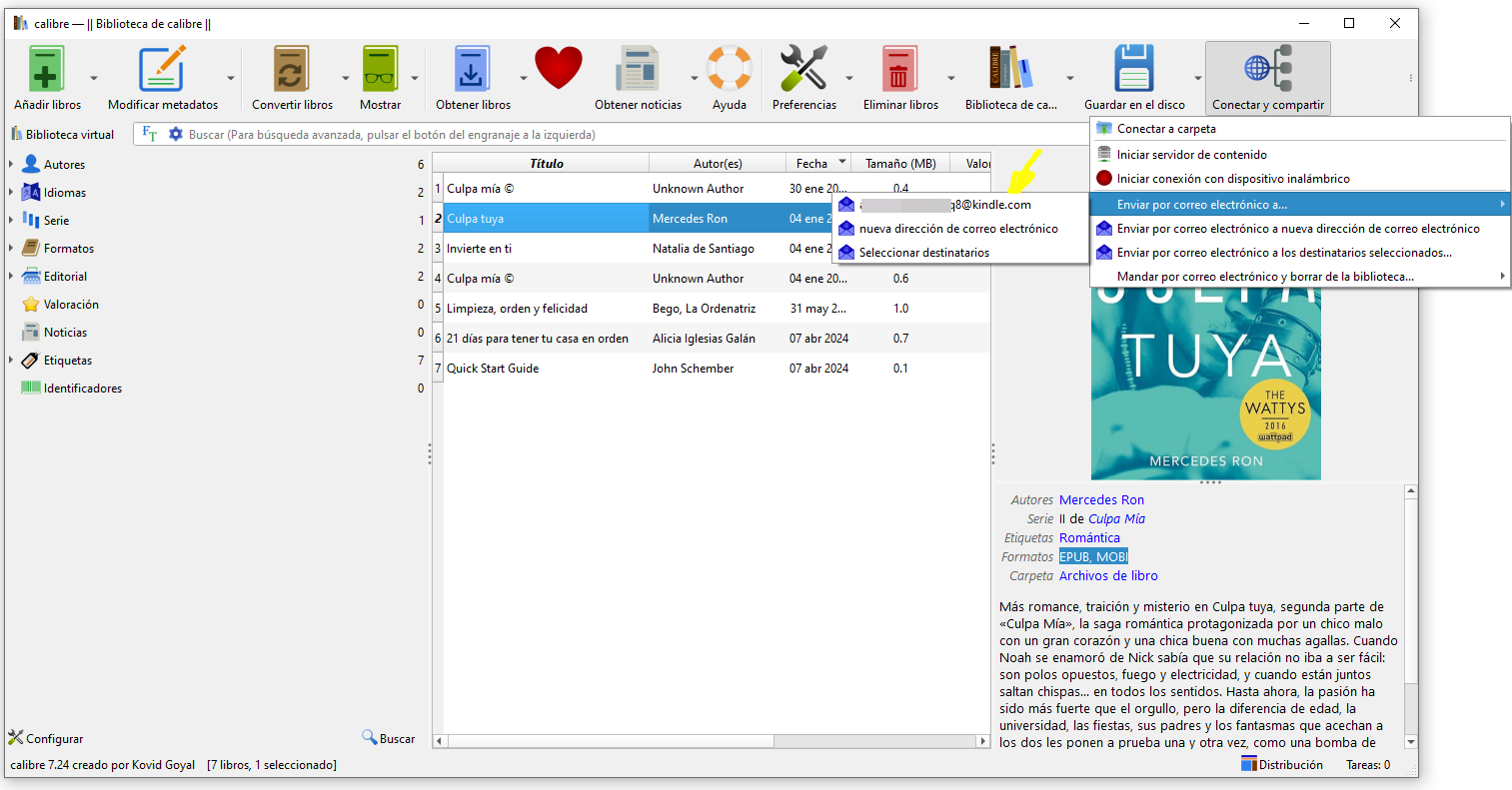The height and width of the screenshot is (790, 1512).
Task: Choose Conectar a carpeta menu item
Action: (x=1300, y=129)
